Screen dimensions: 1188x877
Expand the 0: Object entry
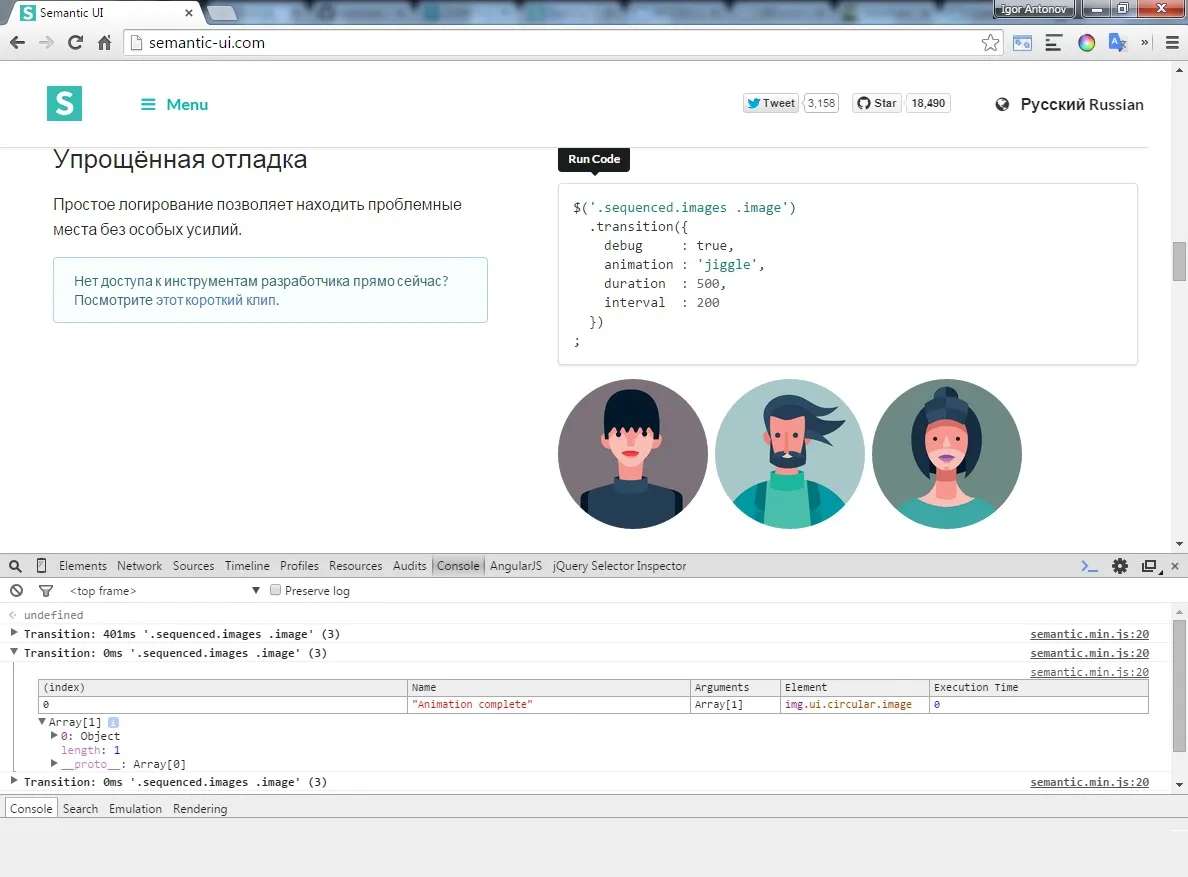pyautogui.click(x=54, y=735)
